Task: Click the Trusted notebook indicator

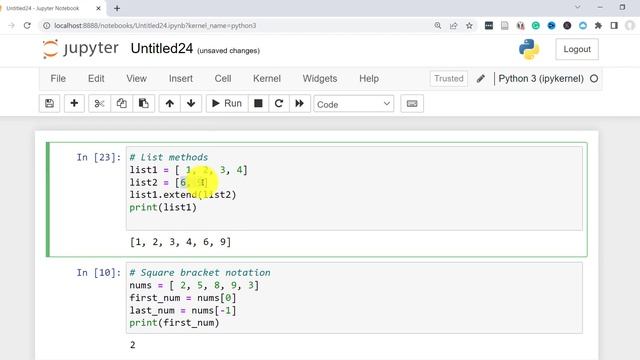Action: [x=449, y=78]
